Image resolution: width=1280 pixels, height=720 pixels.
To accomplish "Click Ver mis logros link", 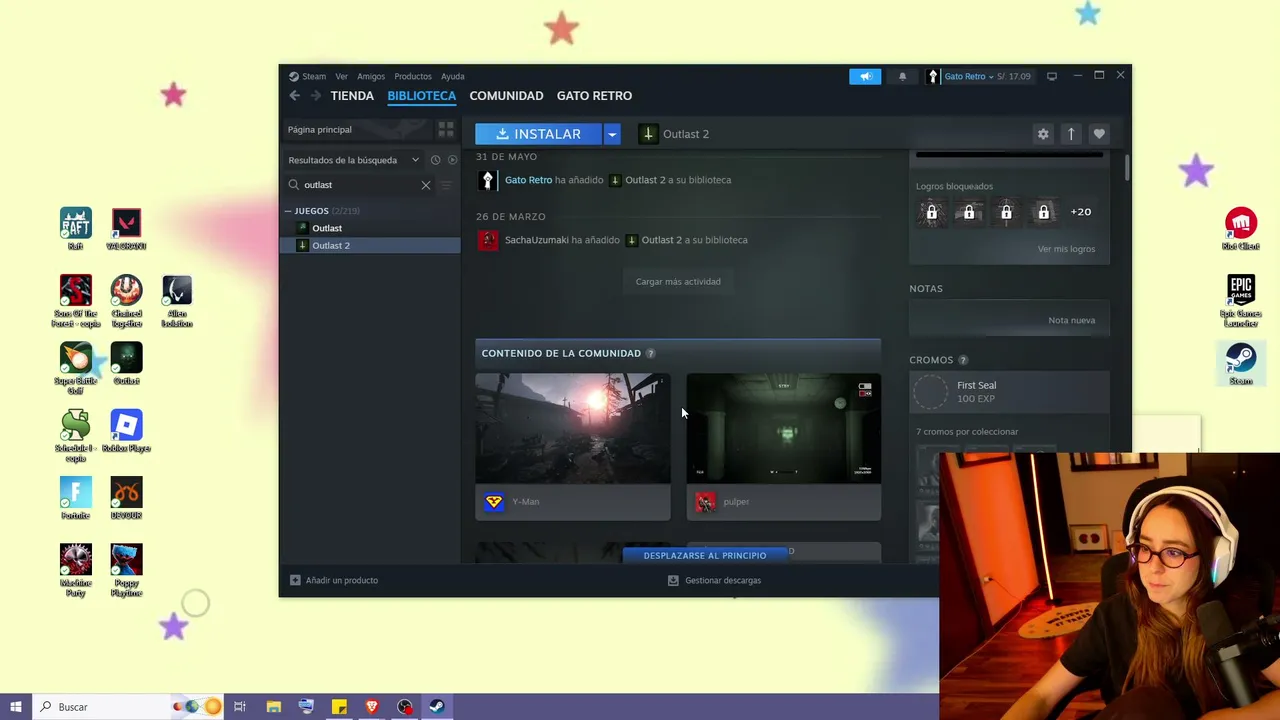I will coord(1066,249).
